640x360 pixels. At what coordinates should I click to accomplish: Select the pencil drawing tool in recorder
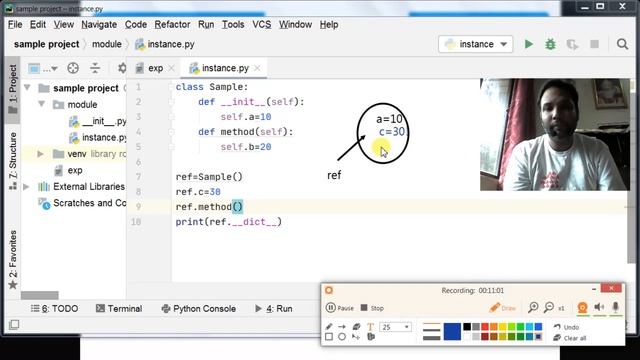[x=329, y=327]
